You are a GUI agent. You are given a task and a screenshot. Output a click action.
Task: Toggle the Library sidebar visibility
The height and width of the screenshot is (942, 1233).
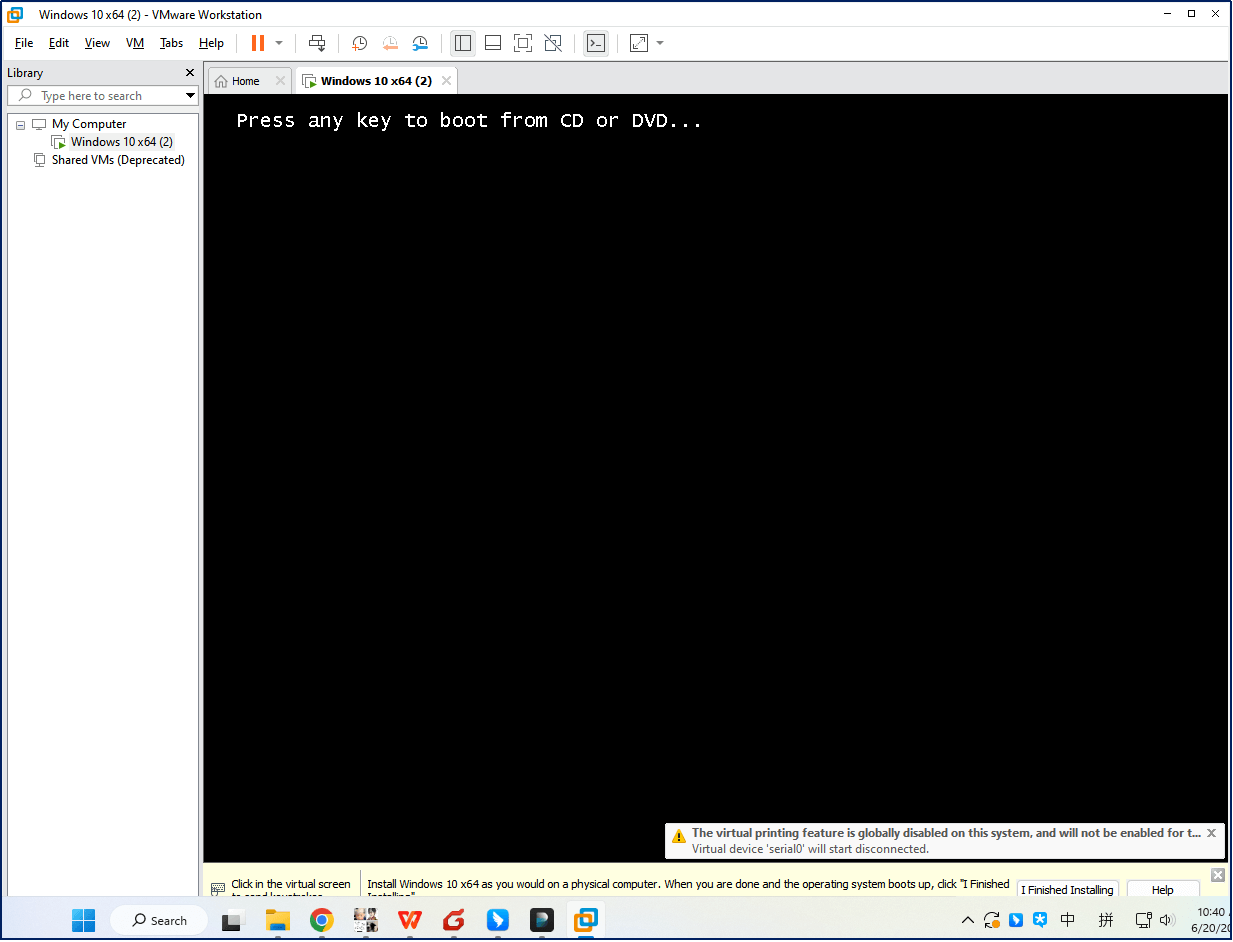click(462, 43)
